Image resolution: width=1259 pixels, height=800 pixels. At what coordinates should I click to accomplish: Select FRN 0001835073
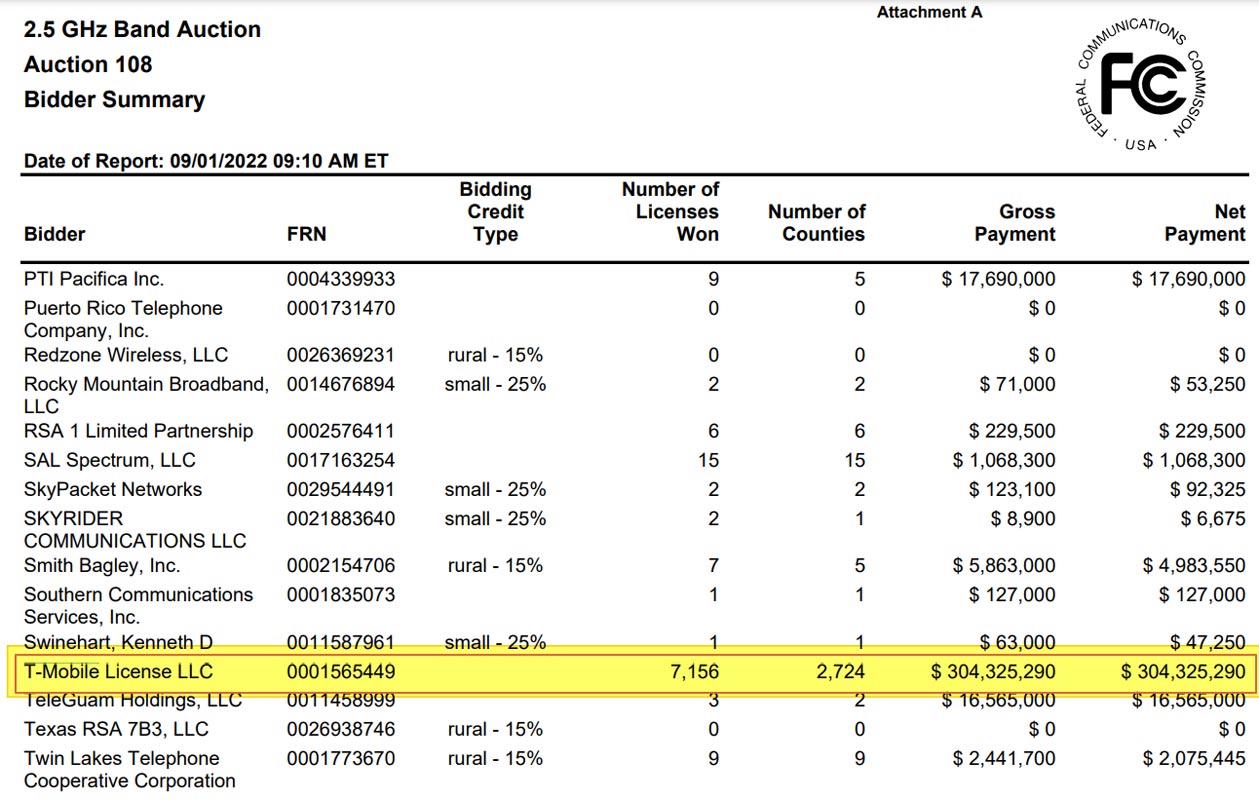(x=341, y=594)
